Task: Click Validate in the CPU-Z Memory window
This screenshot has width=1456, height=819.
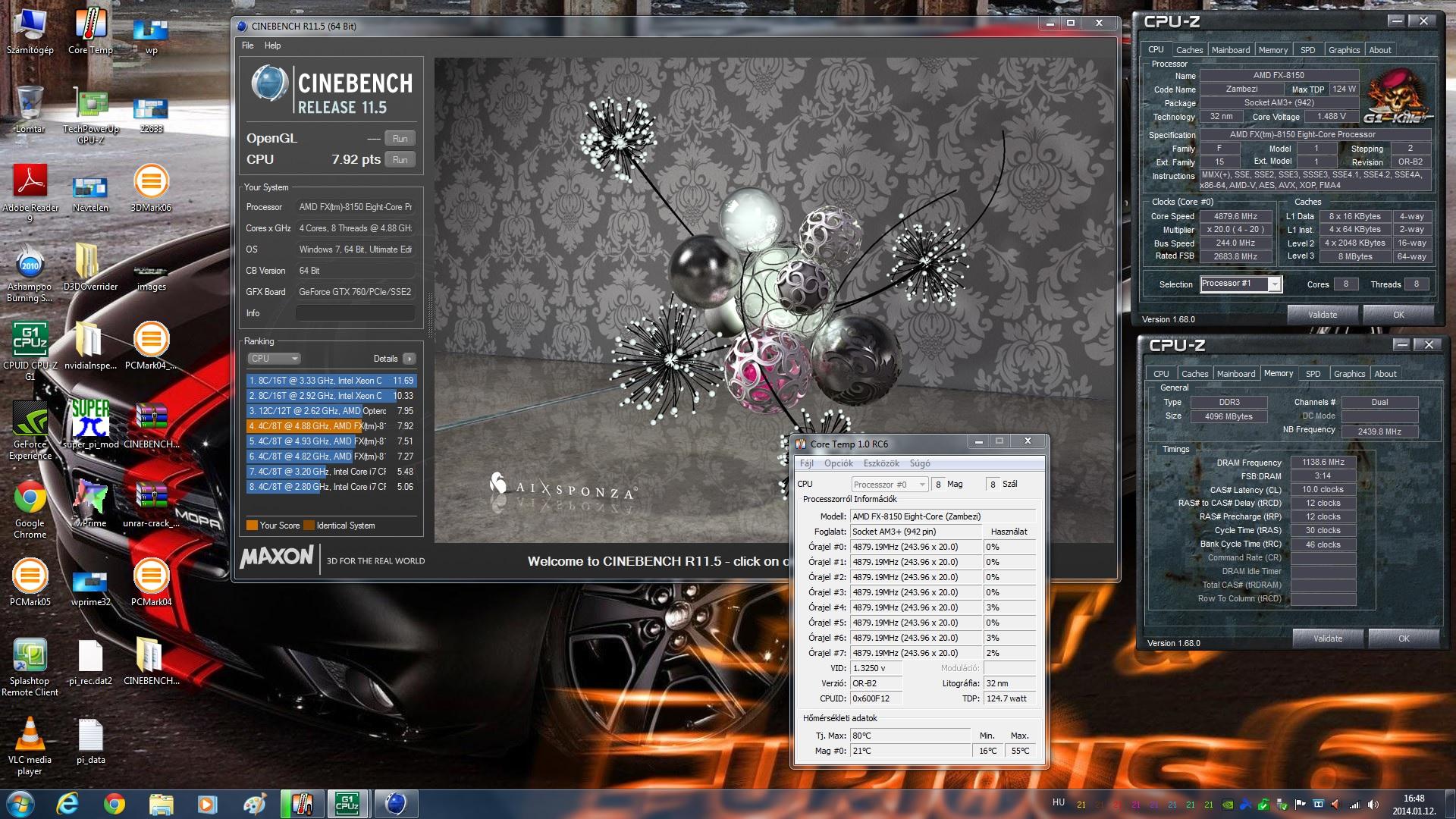Action: (x=1328, y=639)
